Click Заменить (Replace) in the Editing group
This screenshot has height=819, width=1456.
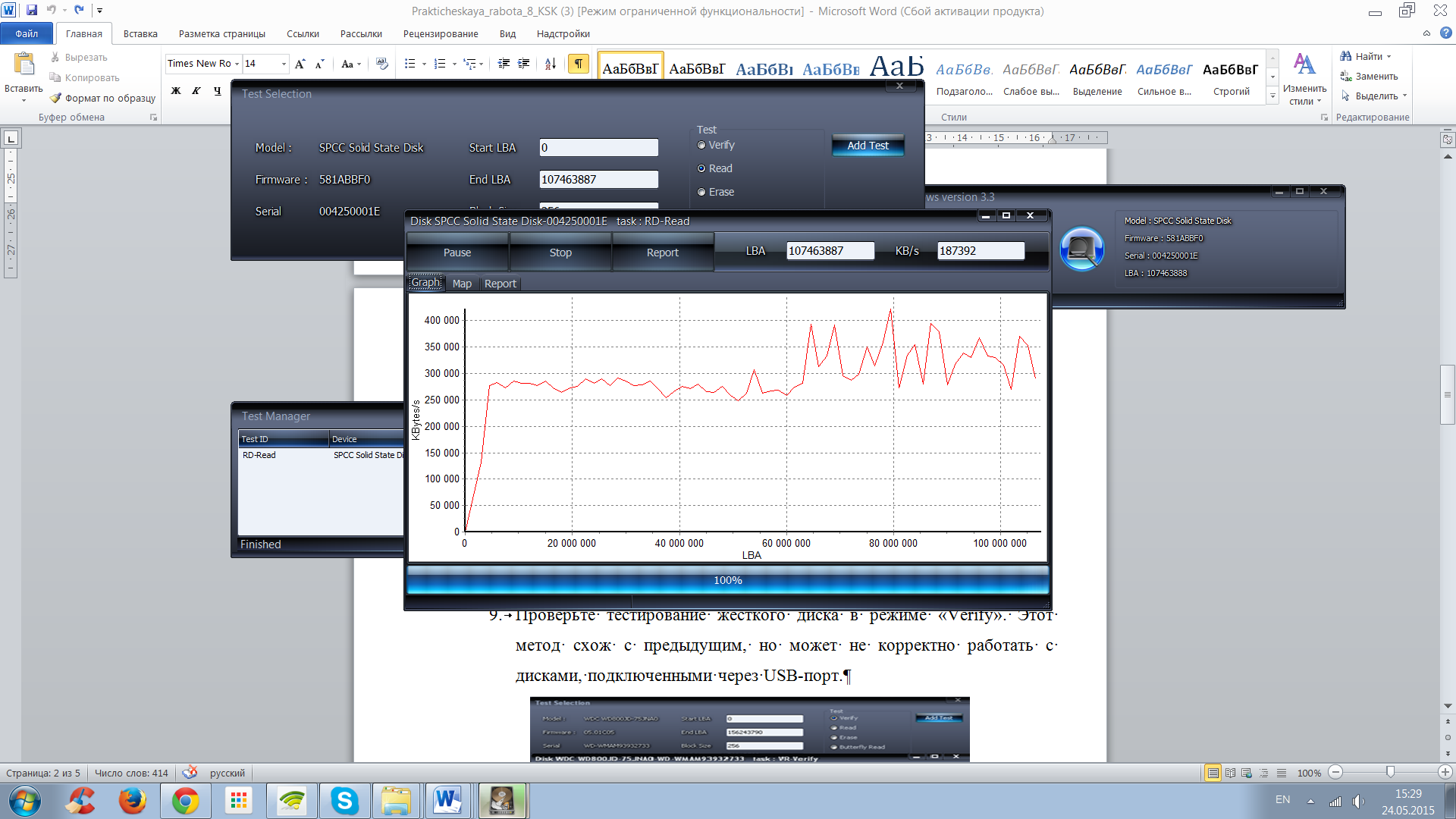click(x=1369, y=76)
